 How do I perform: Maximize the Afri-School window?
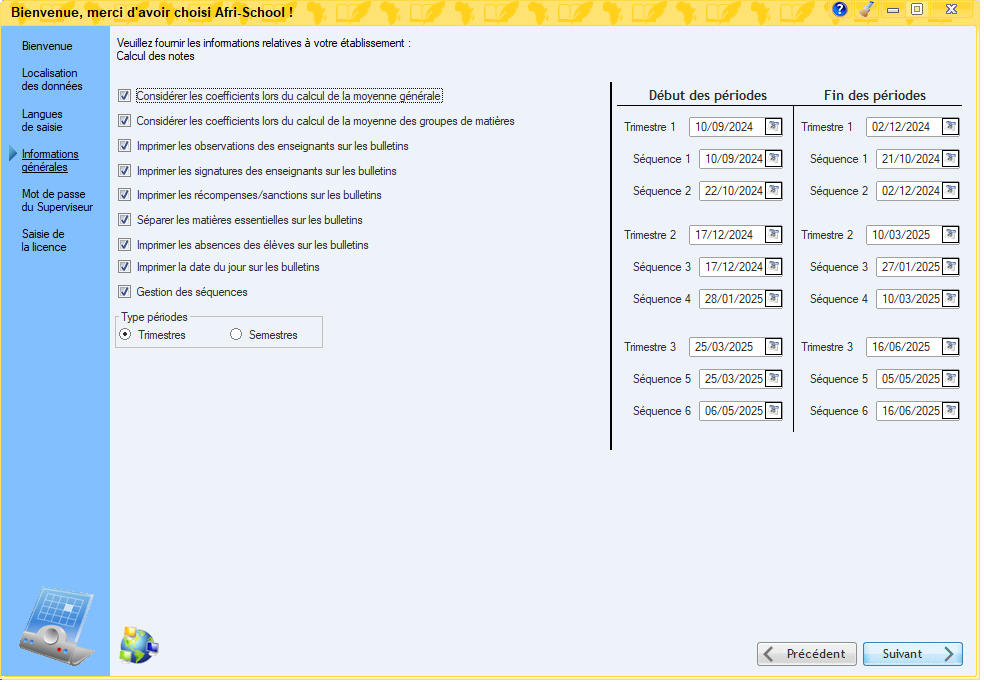tap(919, 9)
